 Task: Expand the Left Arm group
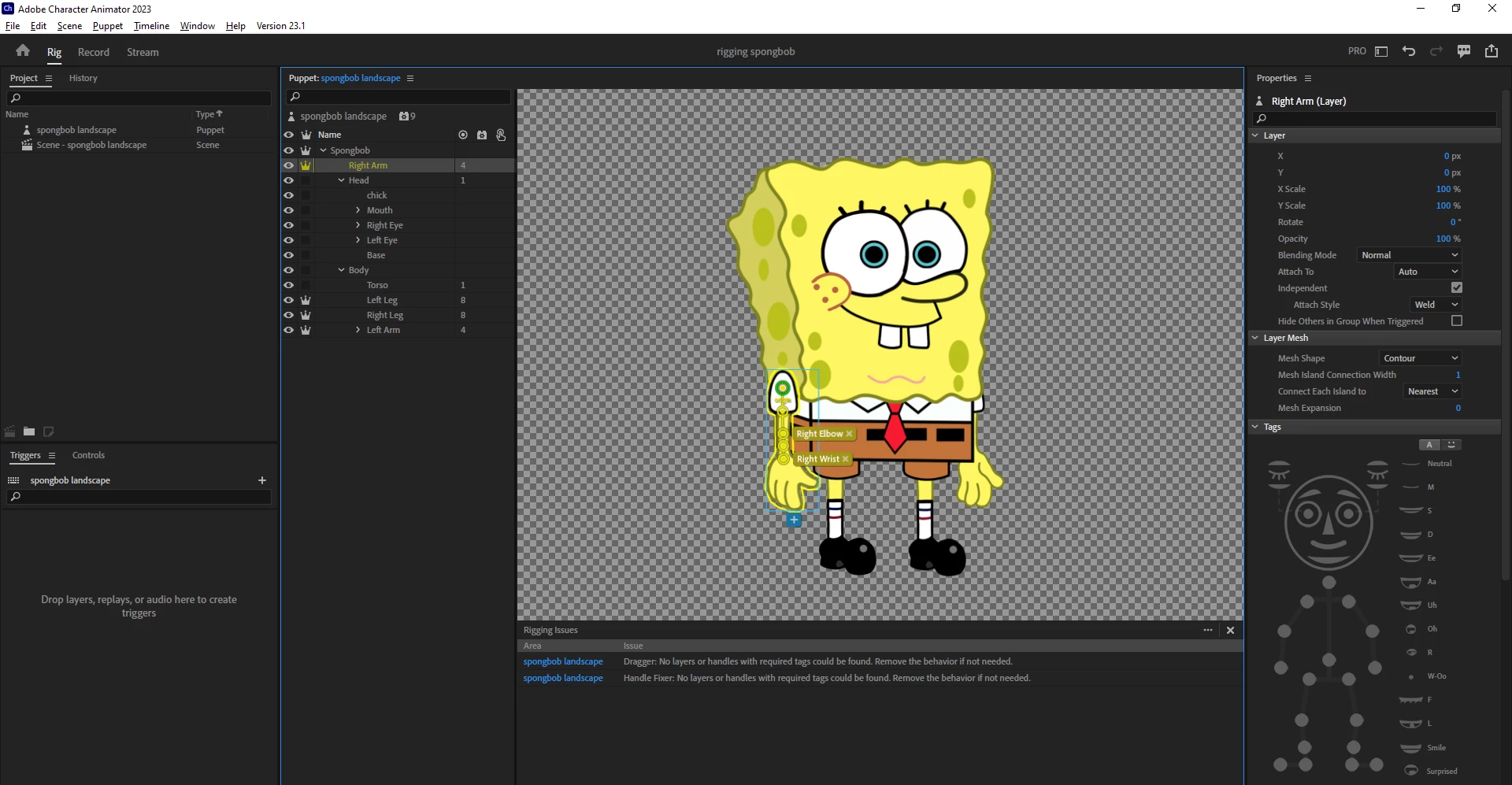coord(358,330)
